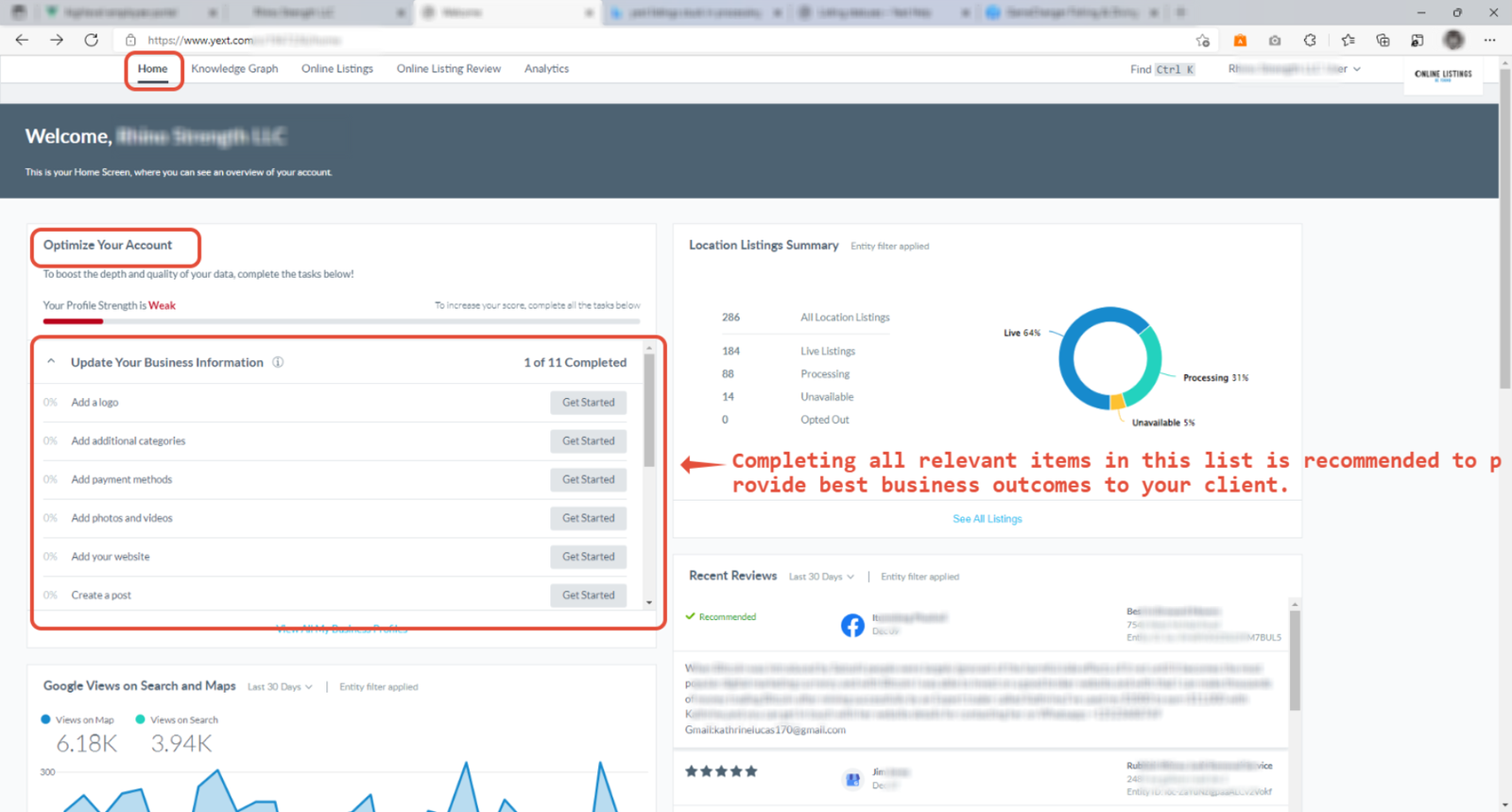Open the browser extensions puzzle icon

[x=1310, y=40]
